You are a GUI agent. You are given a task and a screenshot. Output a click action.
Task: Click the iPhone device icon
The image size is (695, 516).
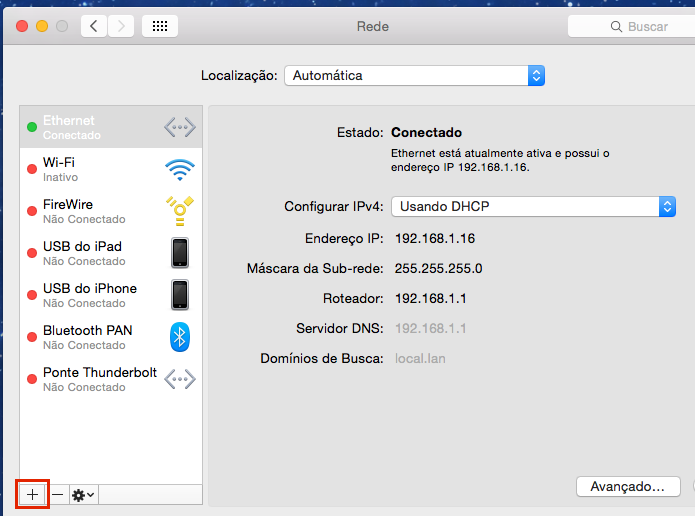tap(180, 295)
